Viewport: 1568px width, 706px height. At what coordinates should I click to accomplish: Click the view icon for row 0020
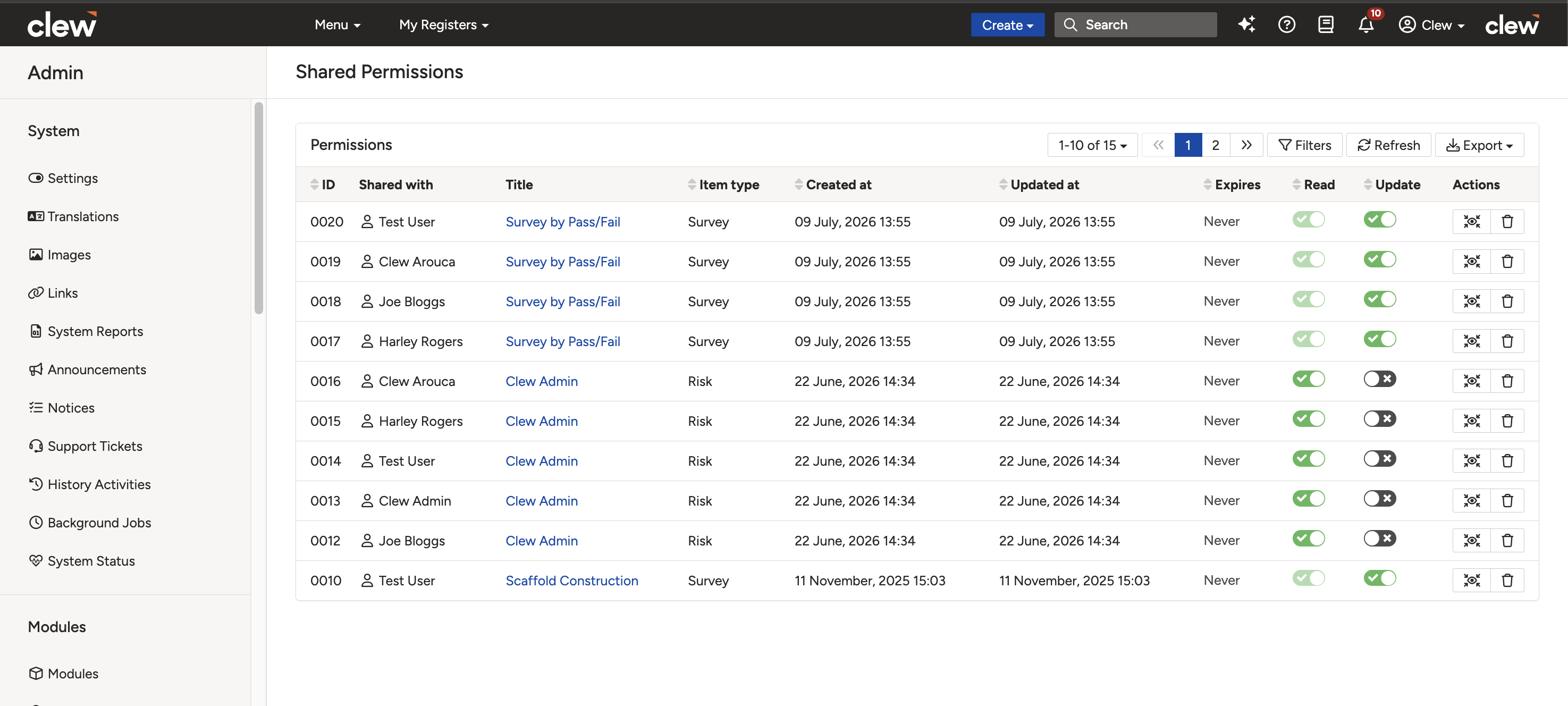(x=1471, y=222)
